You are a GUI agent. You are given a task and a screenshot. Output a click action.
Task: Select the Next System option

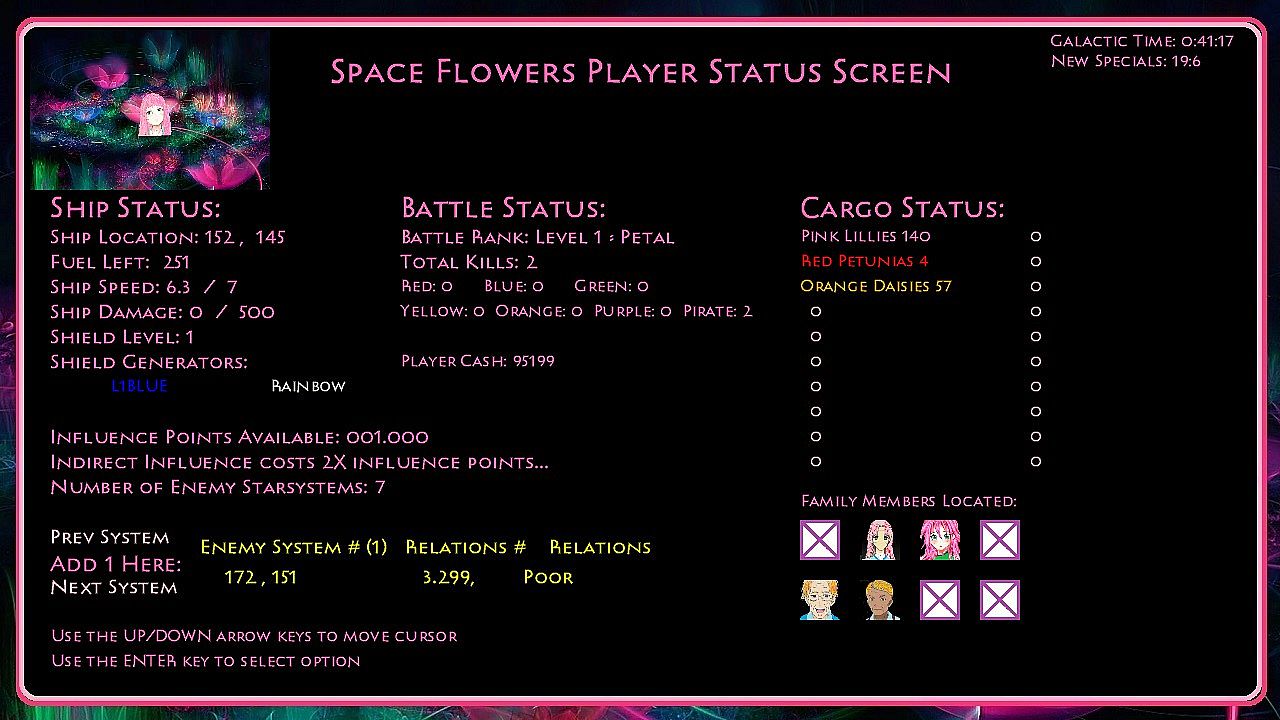(114, 587)
